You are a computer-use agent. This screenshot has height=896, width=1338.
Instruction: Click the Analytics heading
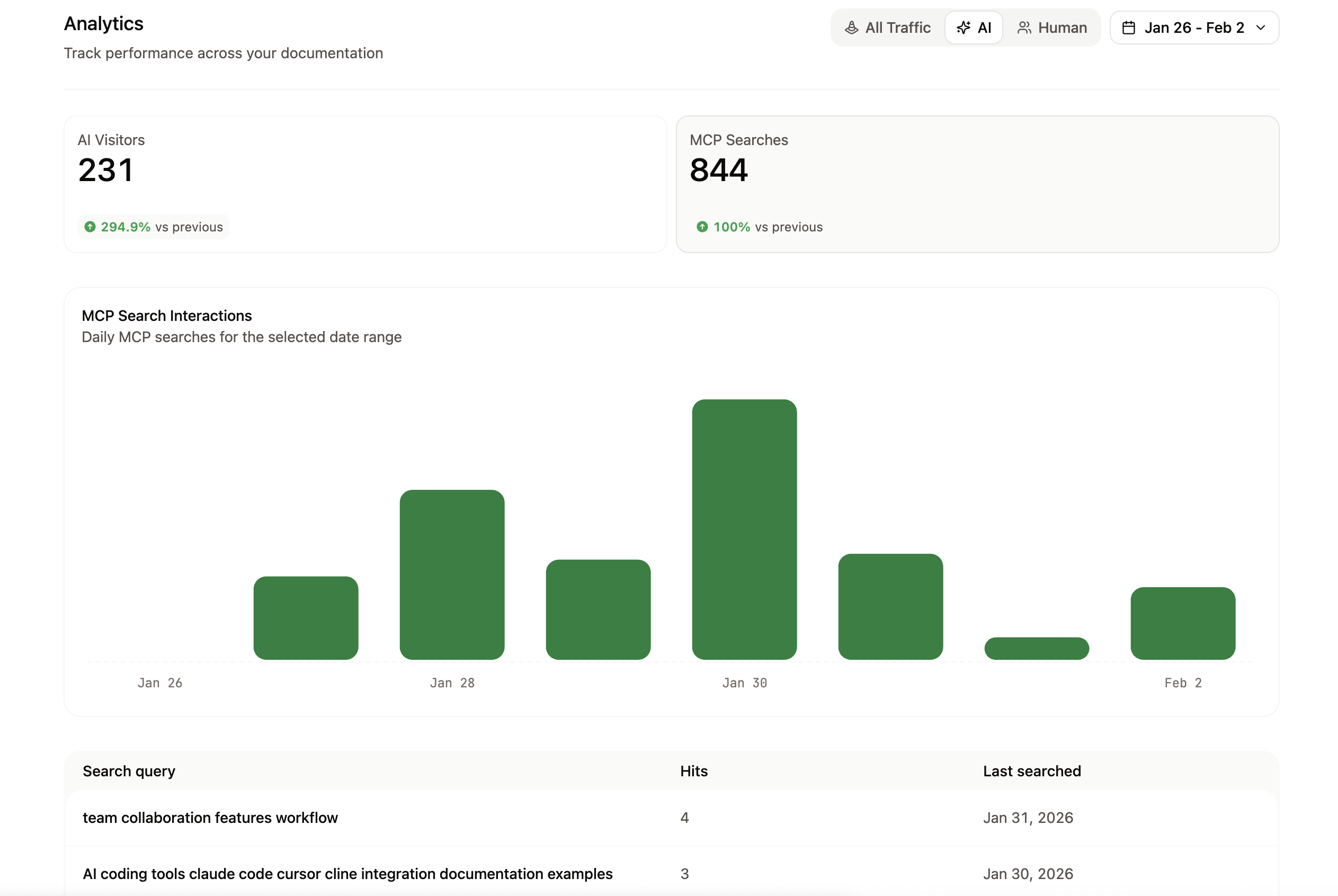(103, 23)
